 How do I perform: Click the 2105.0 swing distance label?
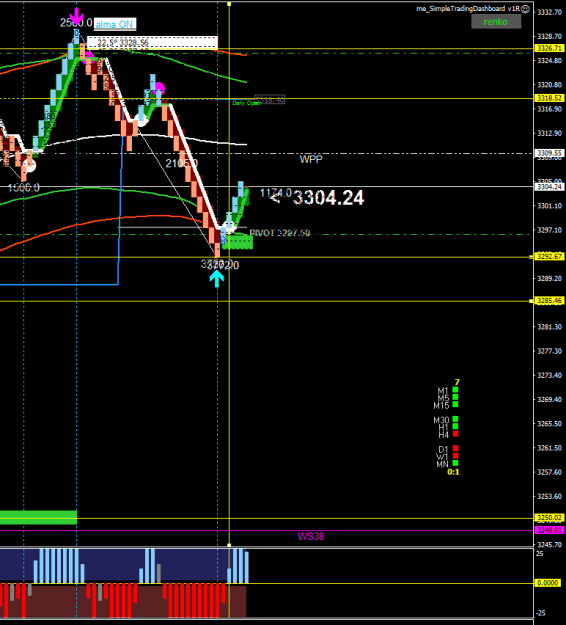[x=182, y=163]
